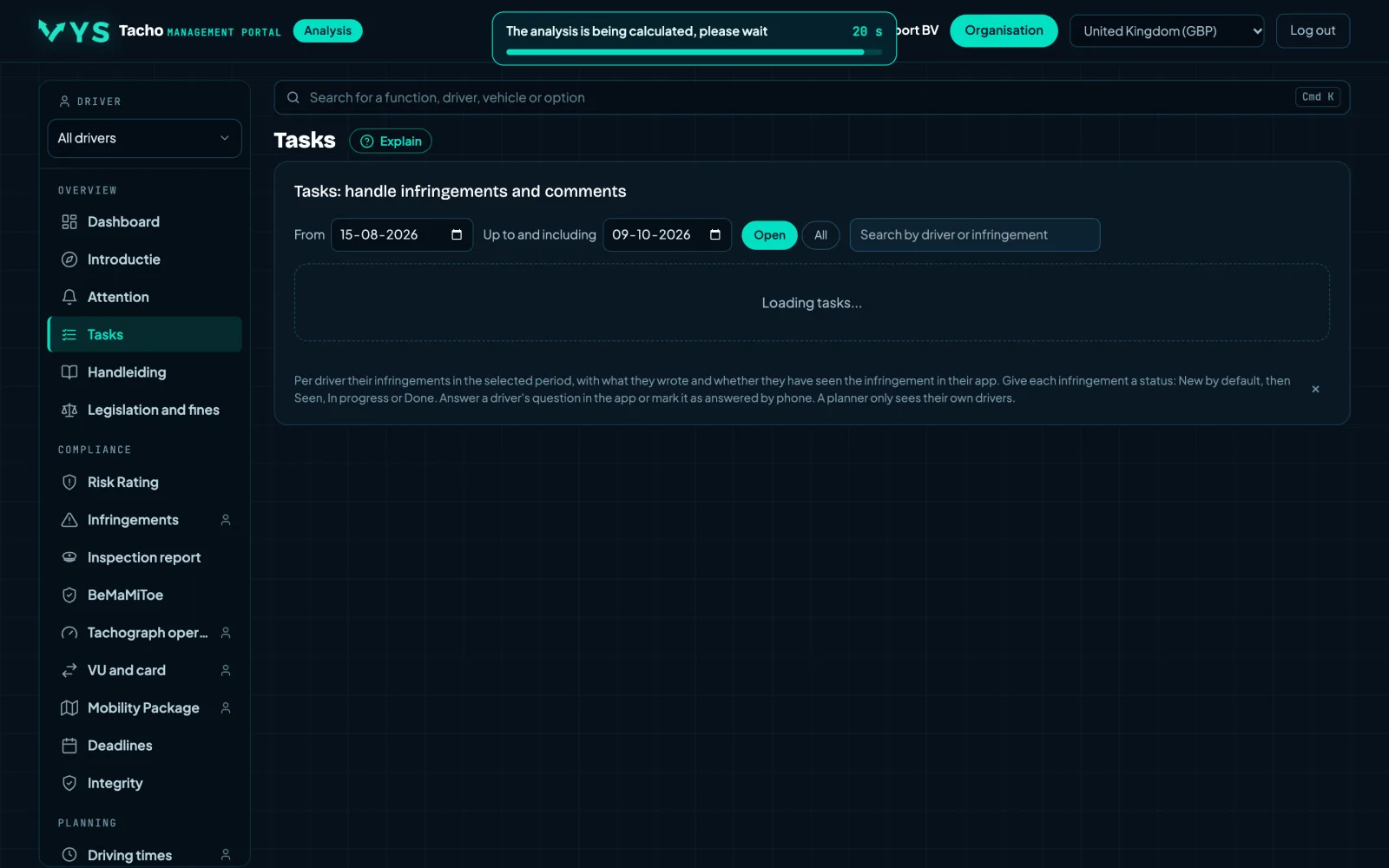Click the Driving times clock icon

pyautogui.click(x=69, y=855)
